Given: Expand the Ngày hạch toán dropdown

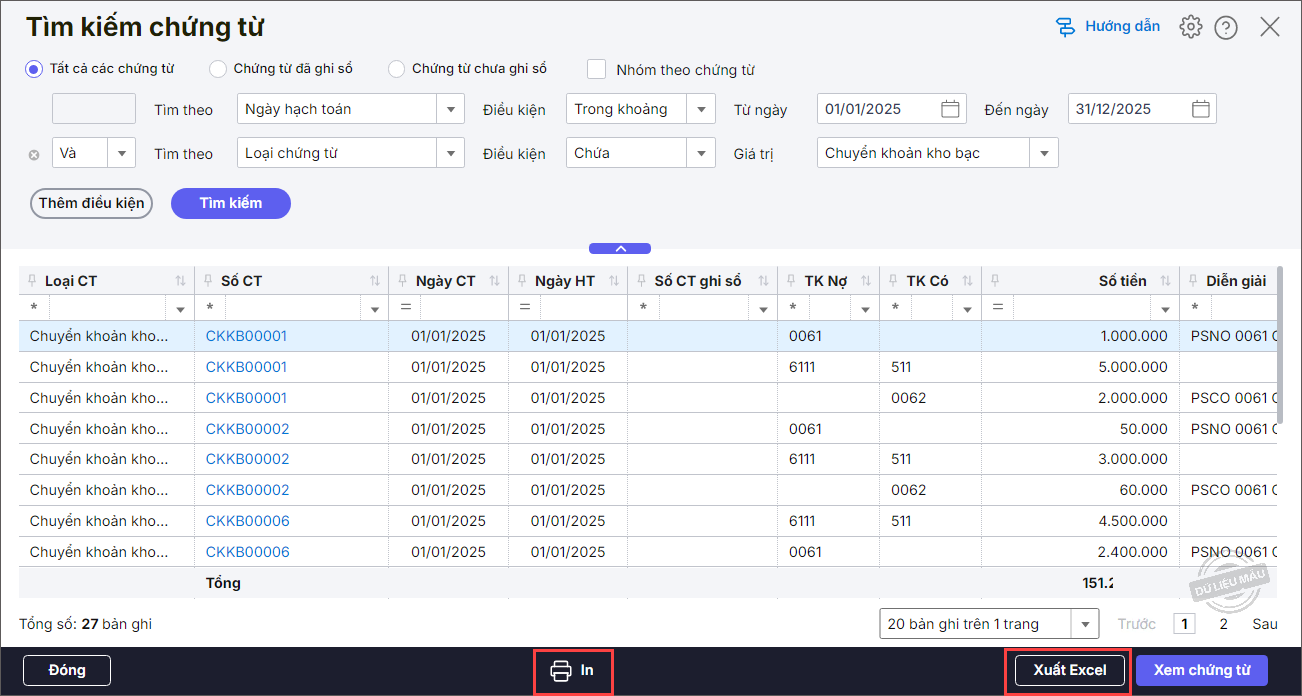Looking at the screenshot, I should [x=450, y=109].
